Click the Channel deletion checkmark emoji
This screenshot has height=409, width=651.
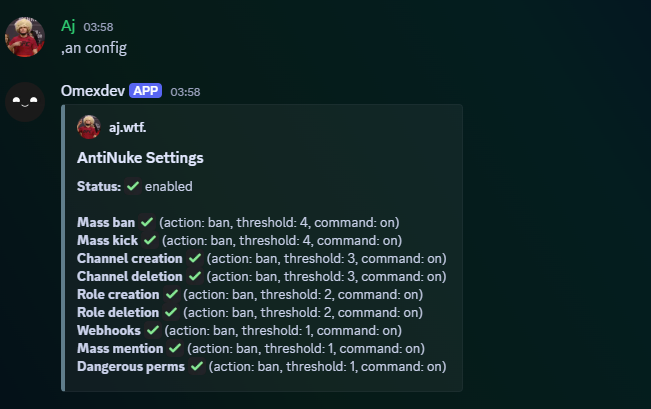click(195, 276)
